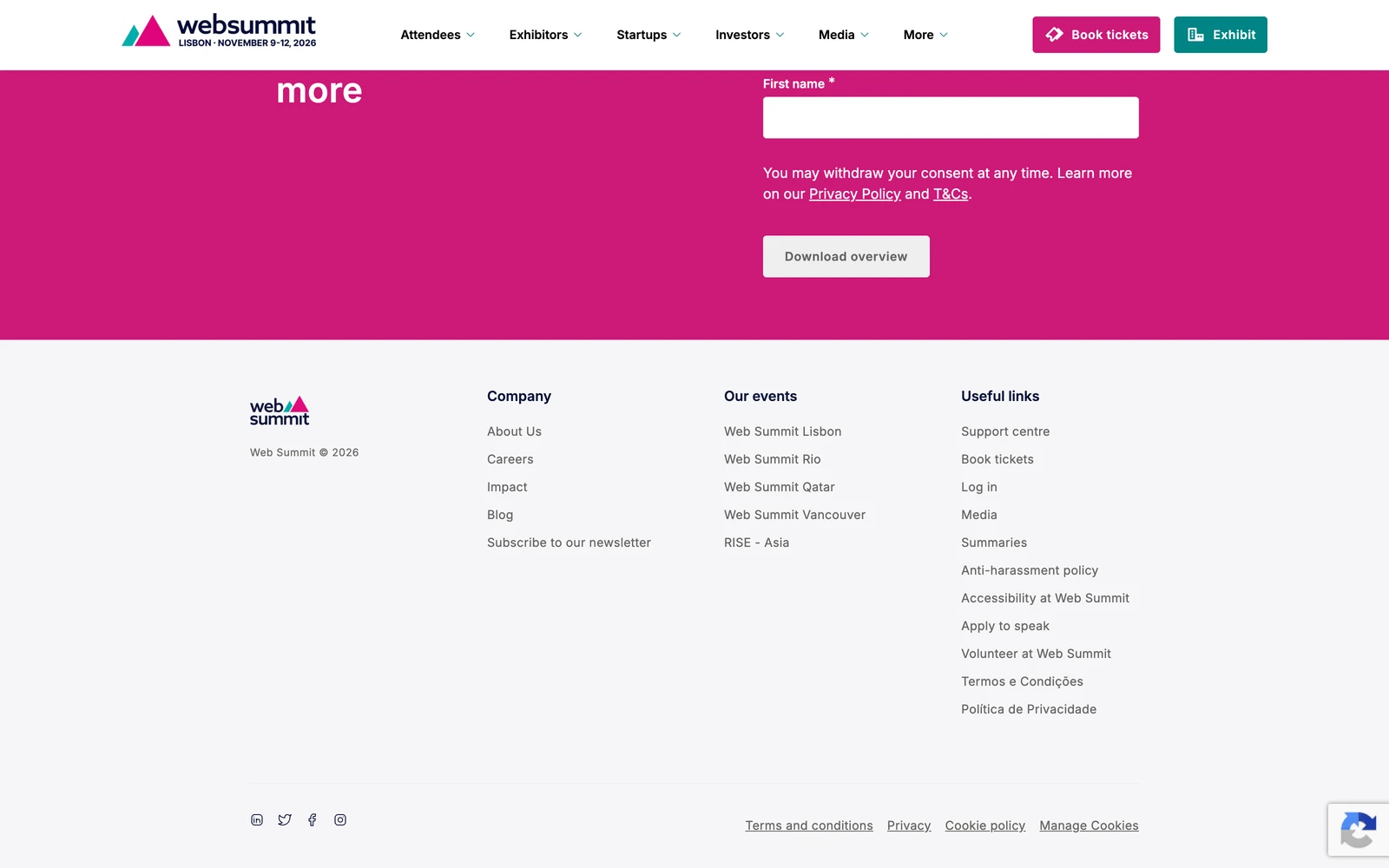Click Terms and conditions footer link
The width and height of the screenshot is (1389, 868).
809,825
